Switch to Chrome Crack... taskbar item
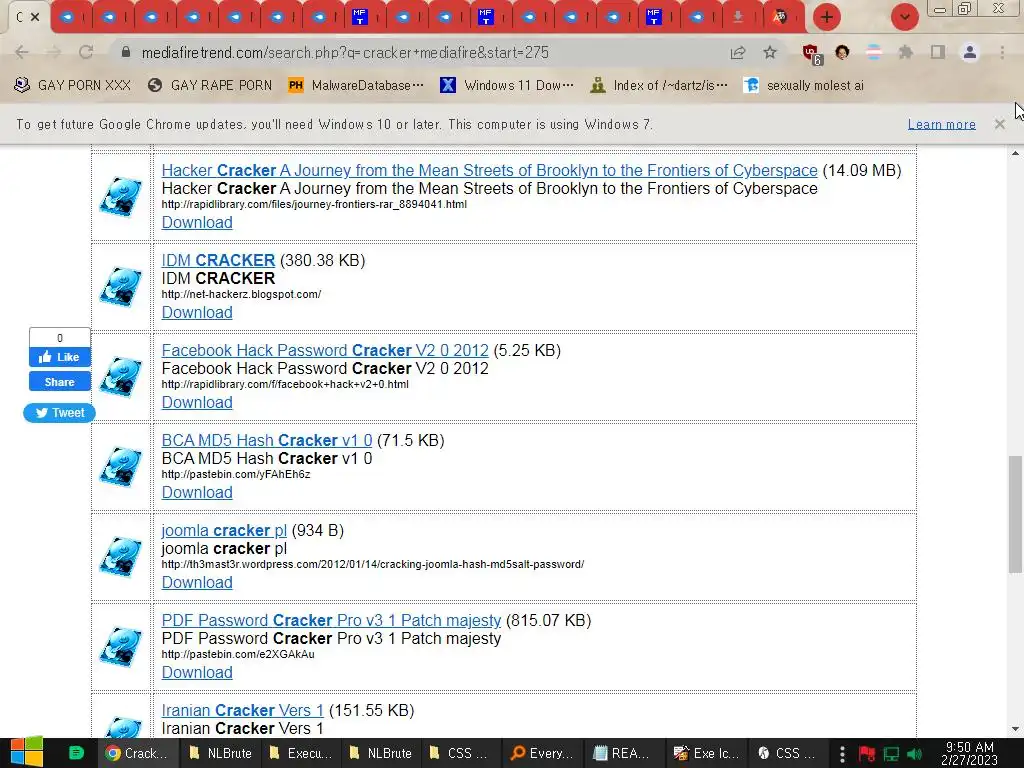 tap(136, 753)
